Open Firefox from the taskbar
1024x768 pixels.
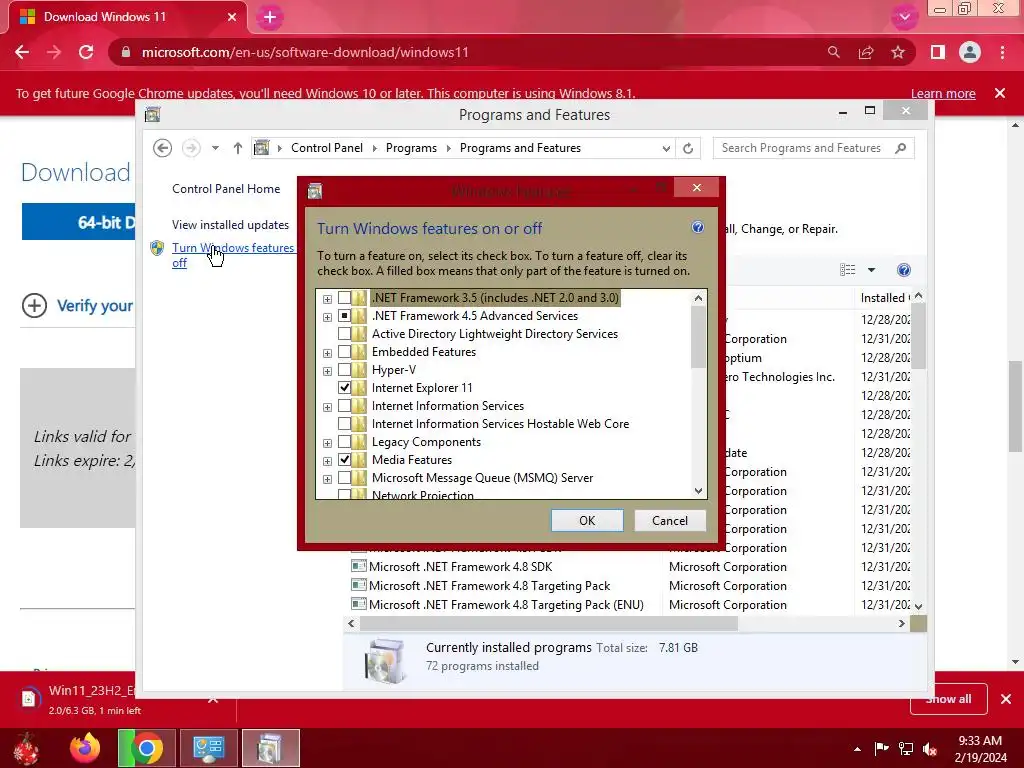(86, 748)
